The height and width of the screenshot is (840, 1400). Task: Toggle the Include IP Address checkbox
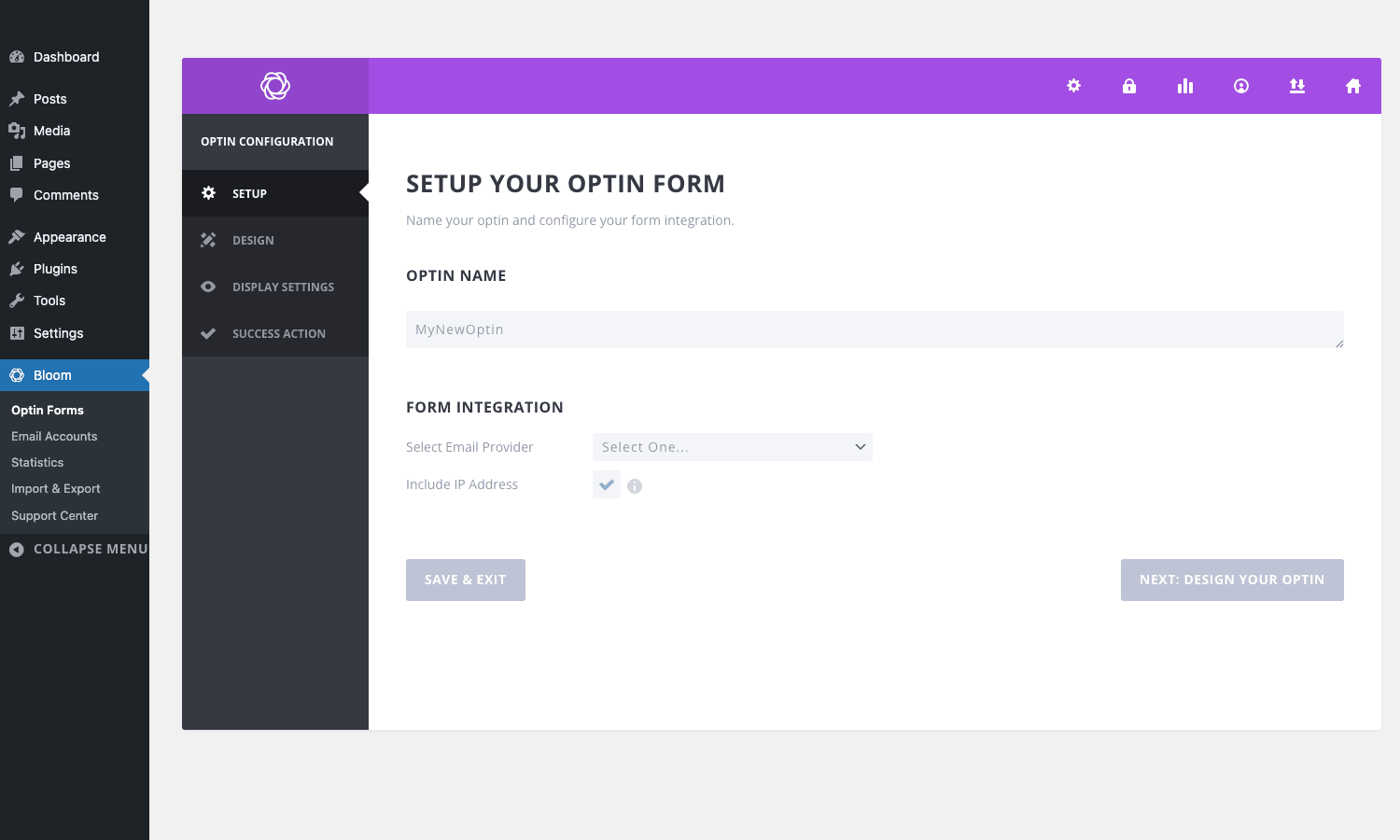tap(607, 484)
